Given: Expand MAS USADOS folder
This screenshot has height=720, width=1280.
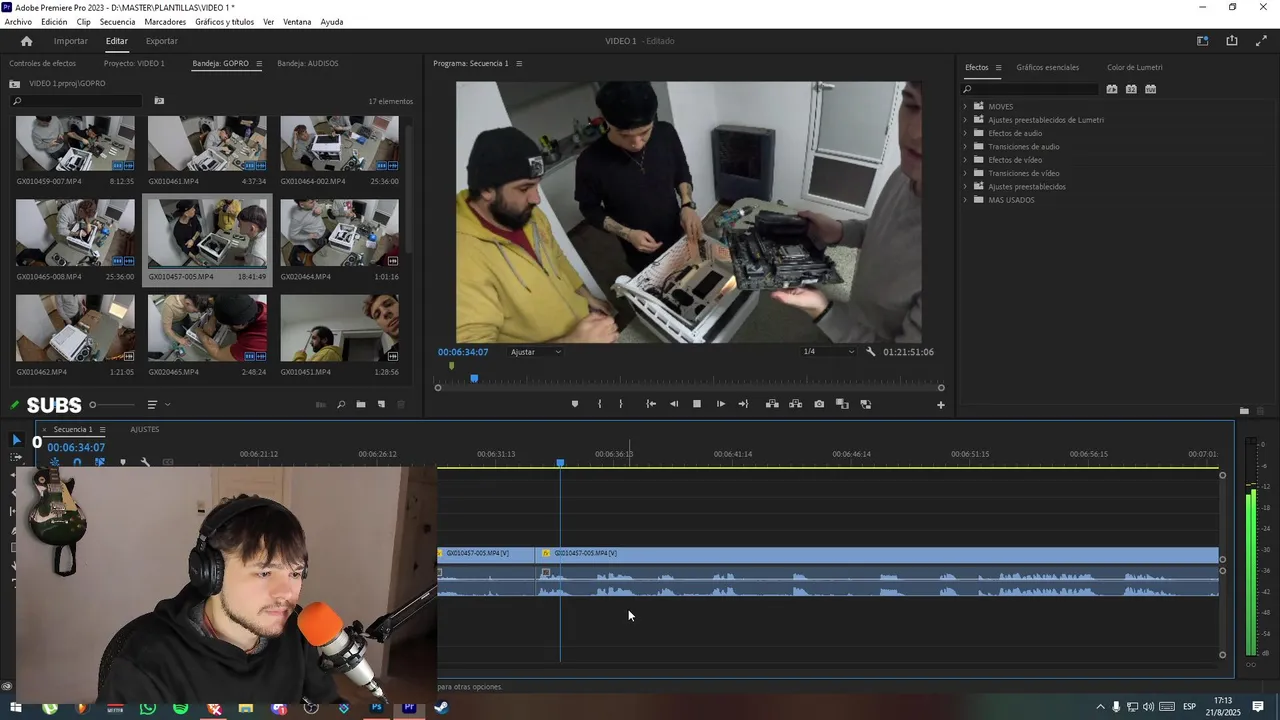Looking at the screenshot, I should pos(966,200).
